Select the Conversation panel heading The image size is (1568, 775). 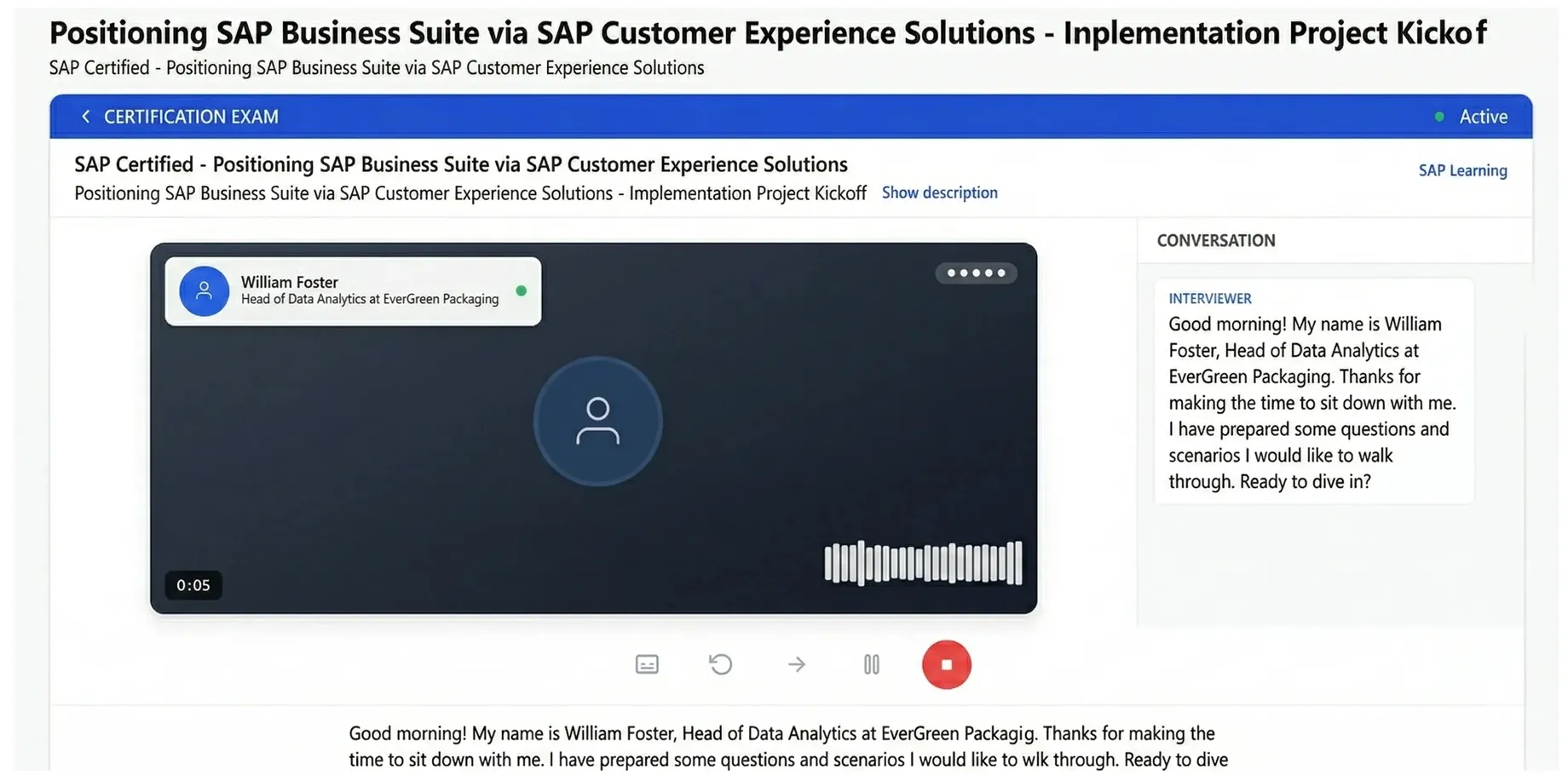pyautogui.click(x=1216, y=241)
